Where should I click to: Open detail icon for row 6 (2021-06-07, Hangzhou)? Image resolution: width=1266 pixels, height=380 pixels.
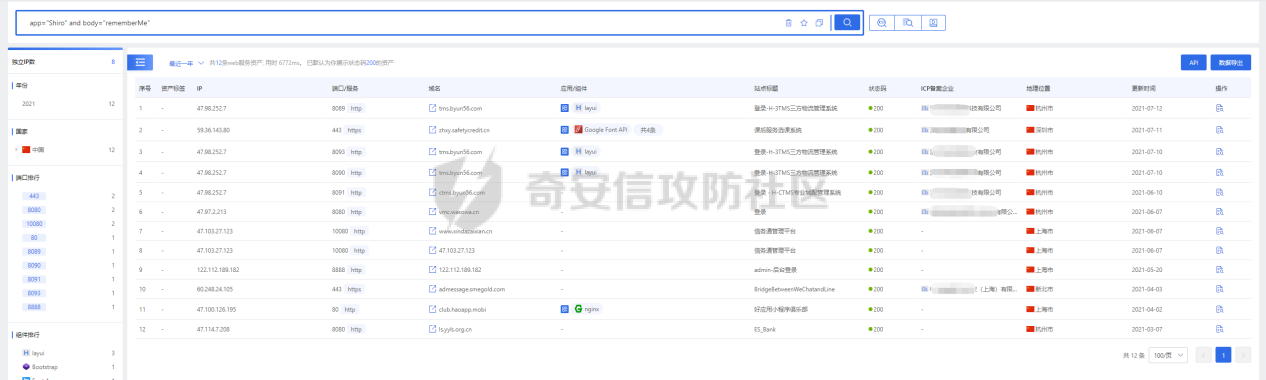(1219, 211)
